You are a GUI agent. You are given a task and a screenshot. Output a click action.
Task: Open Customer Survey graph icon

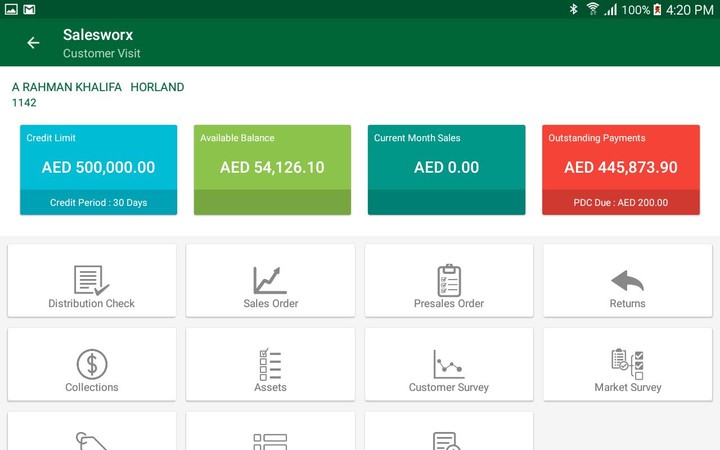coord(449,364)
